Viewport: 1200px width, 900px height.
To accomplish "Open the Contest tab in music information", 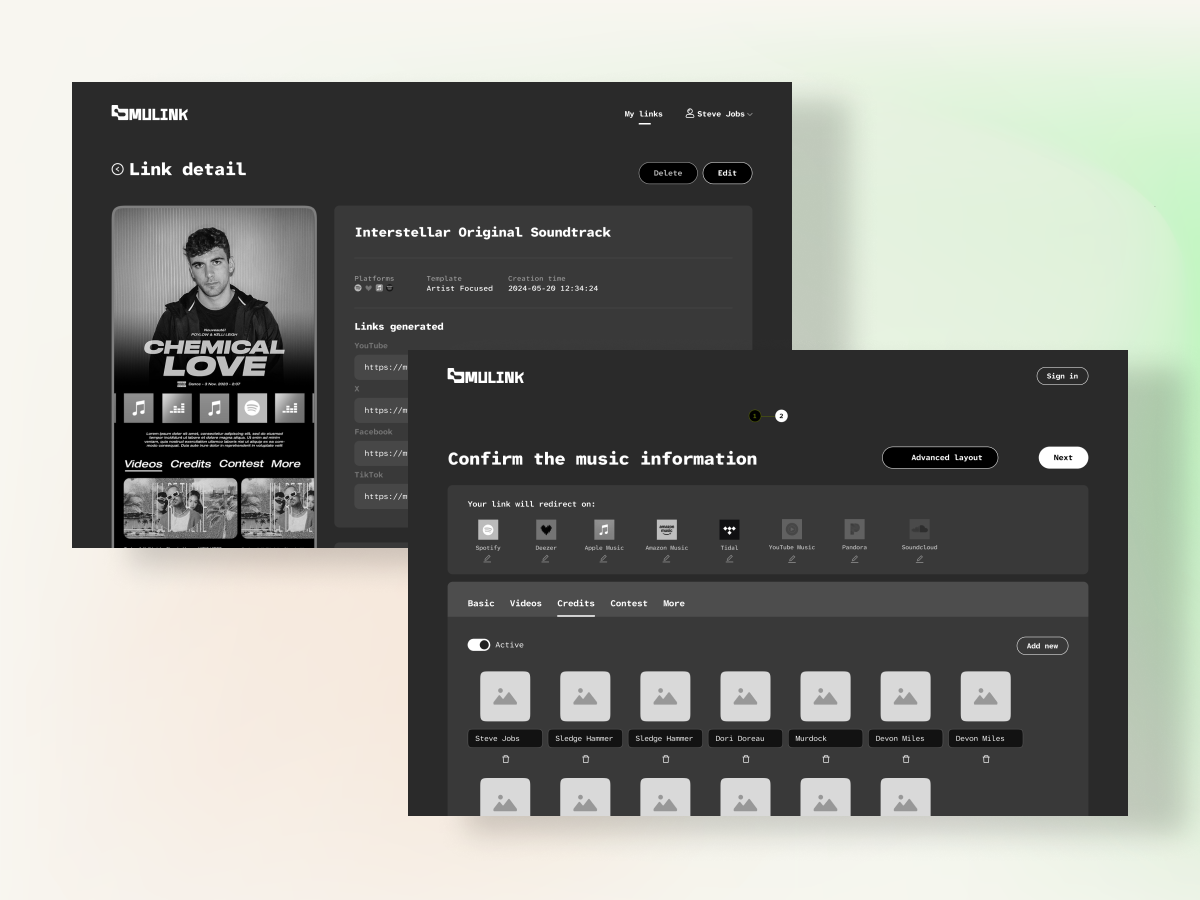I will 628,603.
